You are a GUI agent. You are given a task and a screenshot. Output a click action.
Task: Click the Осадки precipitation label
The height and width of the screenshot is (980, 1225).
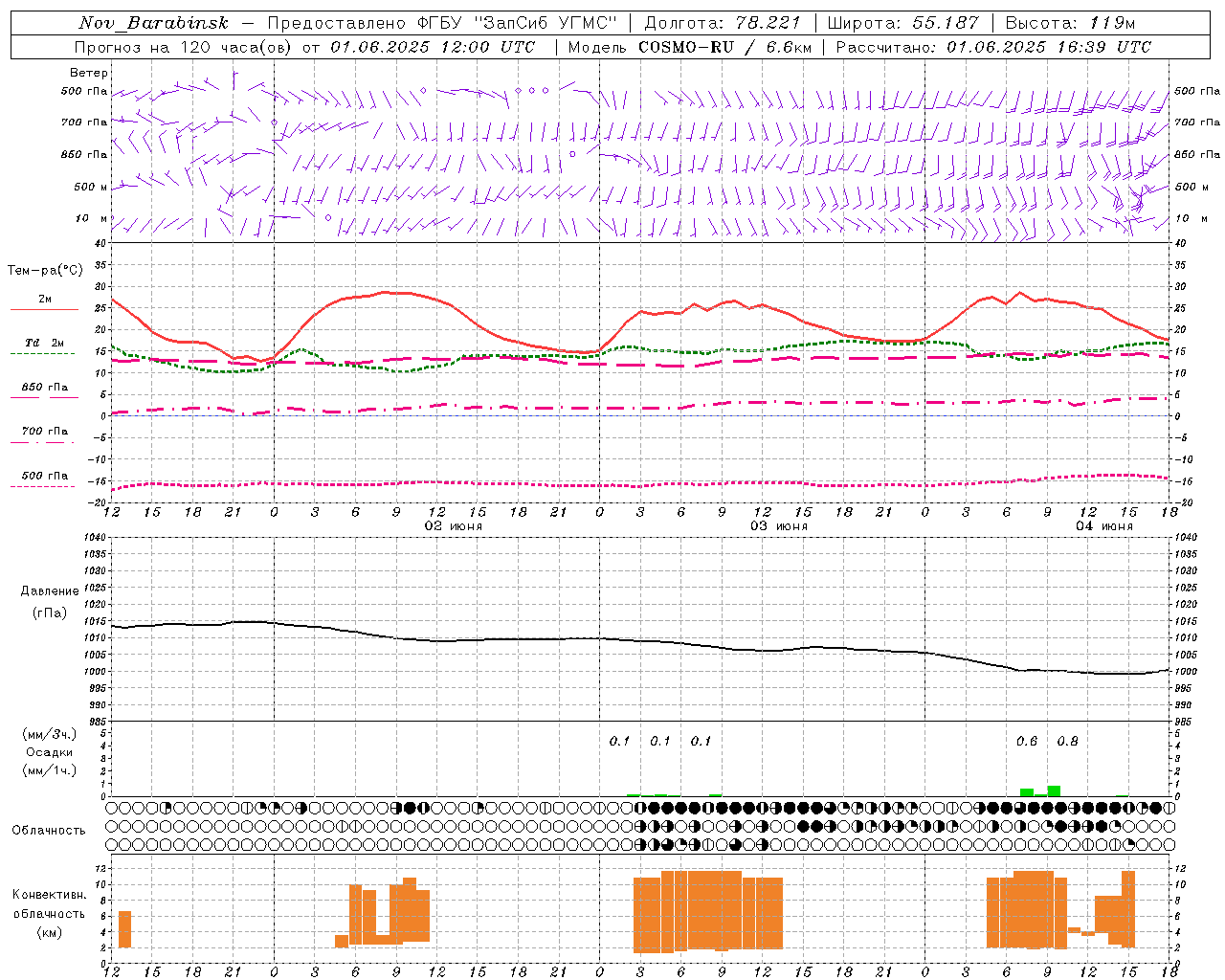(x=49, y=752)
